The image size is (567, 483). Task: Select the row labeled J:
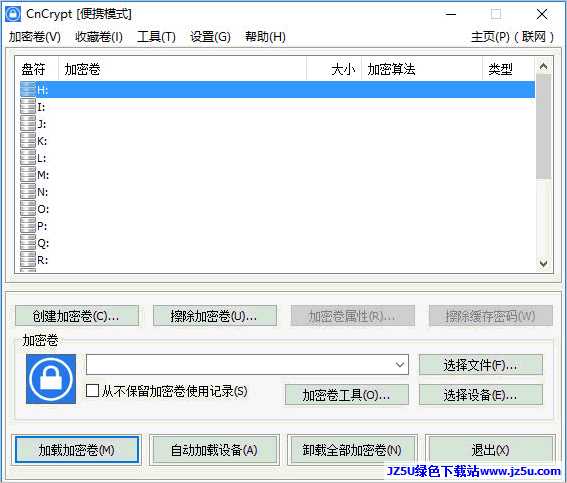(277, 124)
